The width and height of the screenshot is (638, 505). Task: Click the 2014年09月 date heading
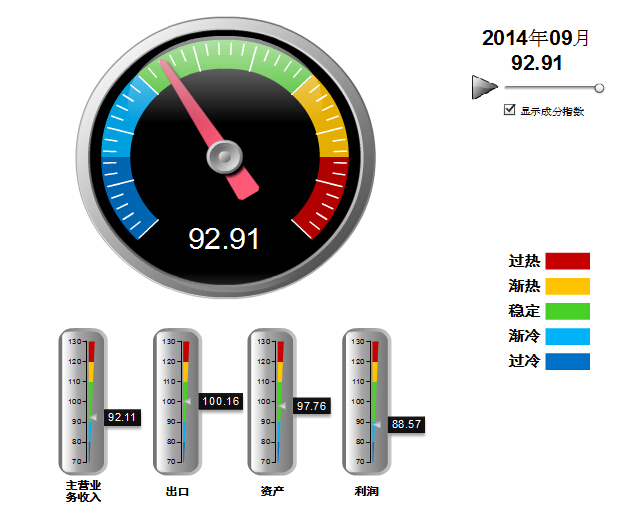(536, 39)
